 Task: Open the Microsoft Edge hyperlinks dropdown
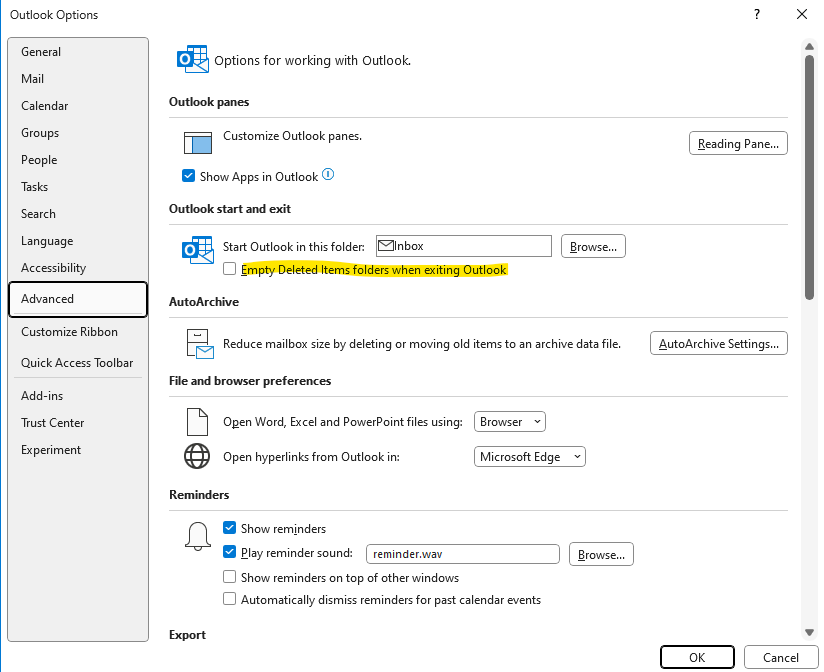point(529,457)
